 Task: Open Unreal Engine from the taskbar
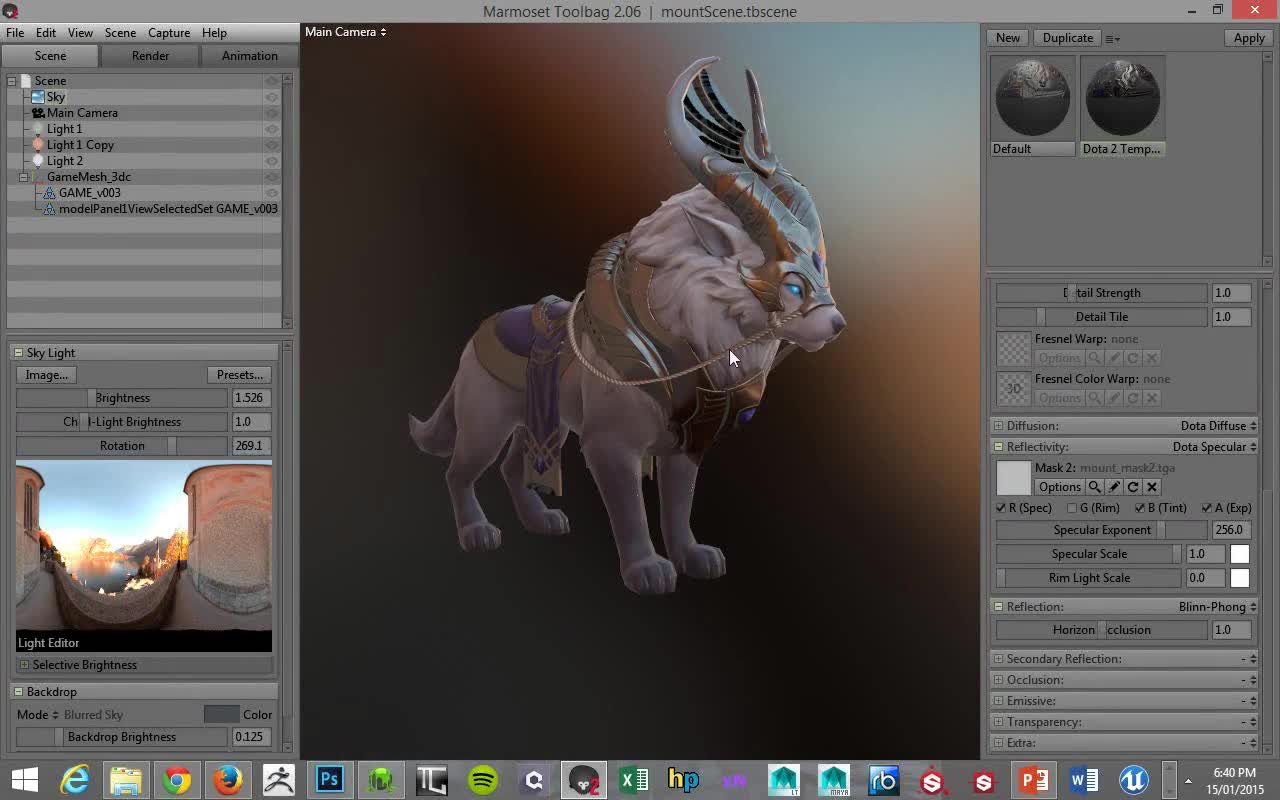pyautogui.click(x=1134, y=779)
